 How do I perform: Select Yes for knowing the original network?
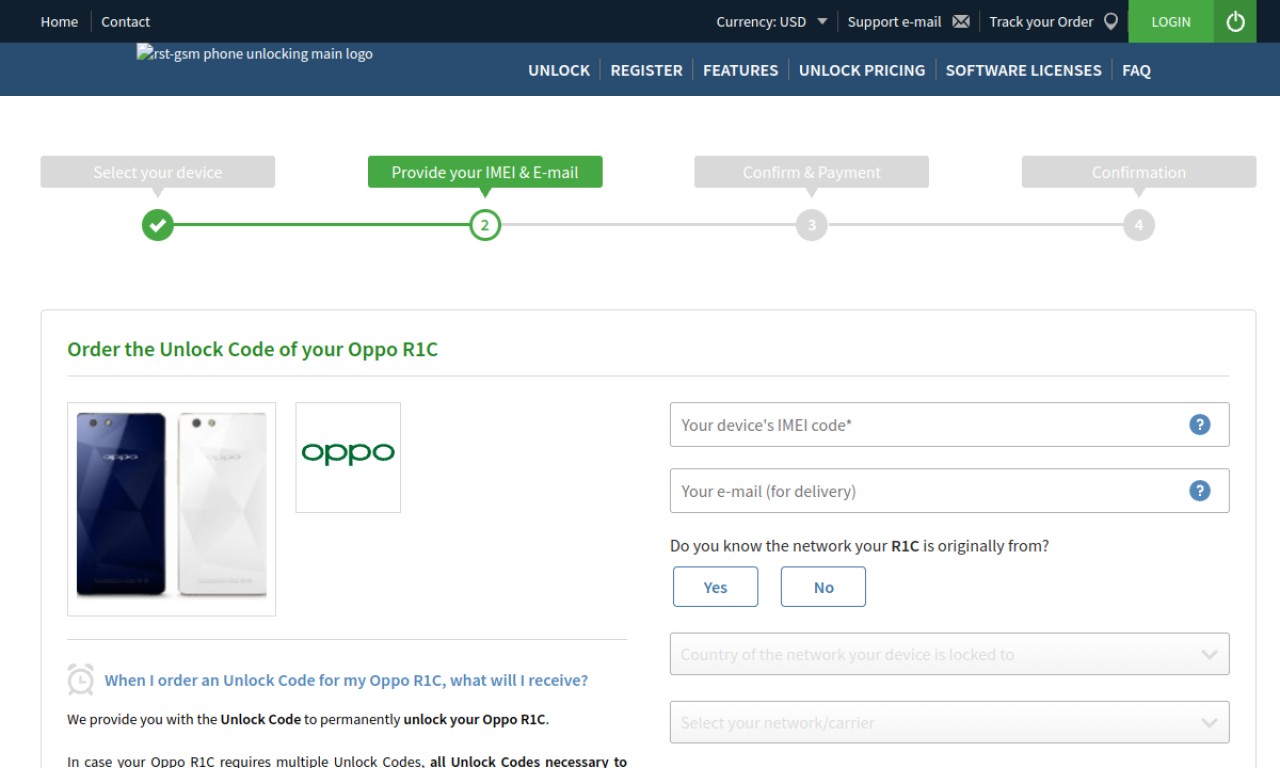point(715,587)
